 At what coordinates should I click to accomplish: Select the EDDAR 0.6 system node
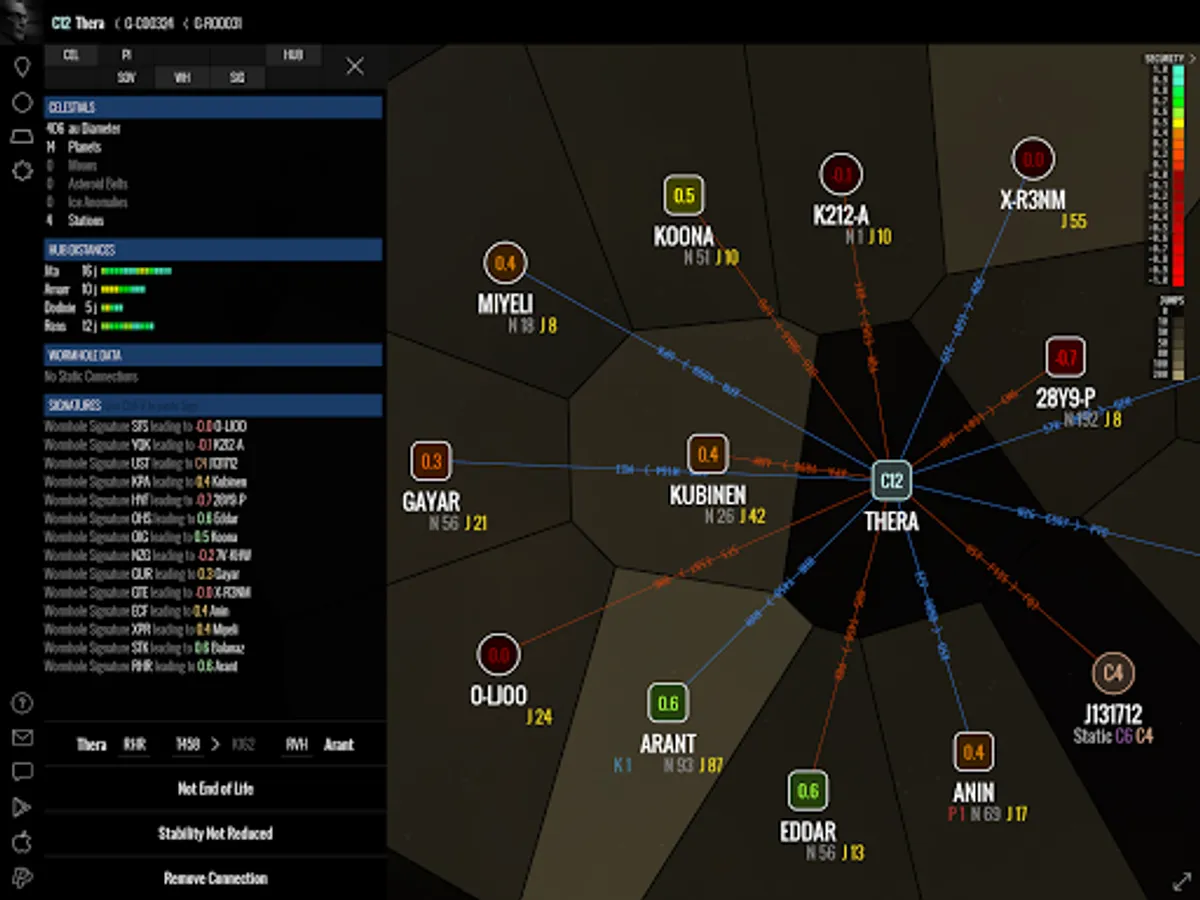tap(808, 791)
